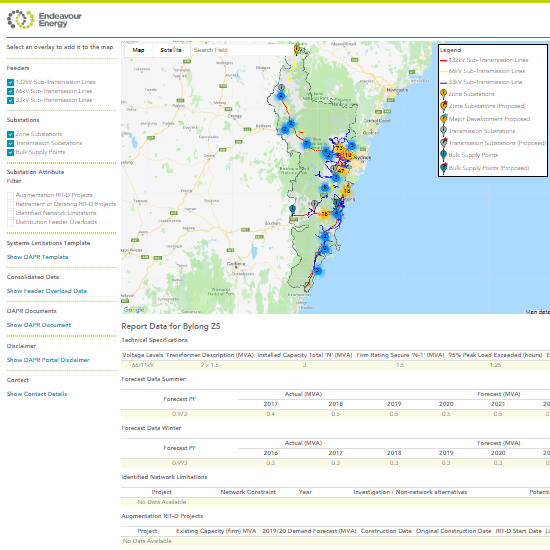Open Show Contact Details link
The height and width of the screenshot is (550, 550).
coord(37,394)
